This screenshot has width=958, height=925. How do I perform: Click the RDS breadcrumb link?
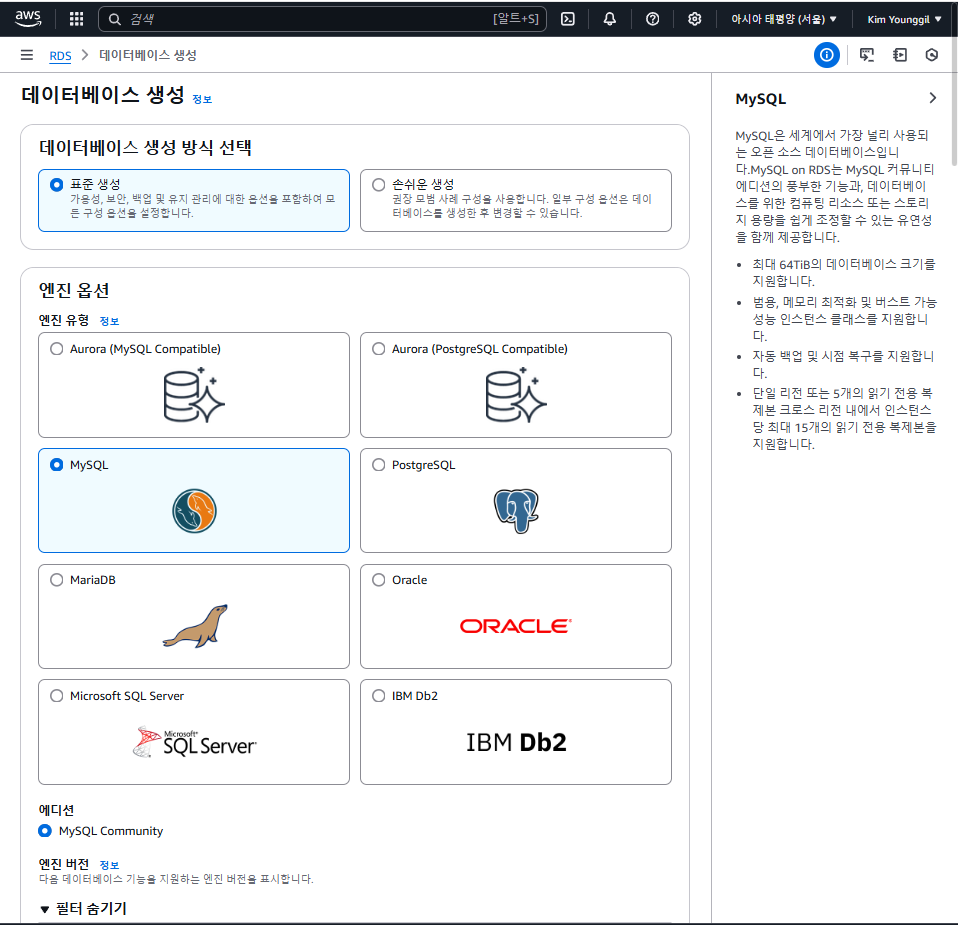coord(60,56)
